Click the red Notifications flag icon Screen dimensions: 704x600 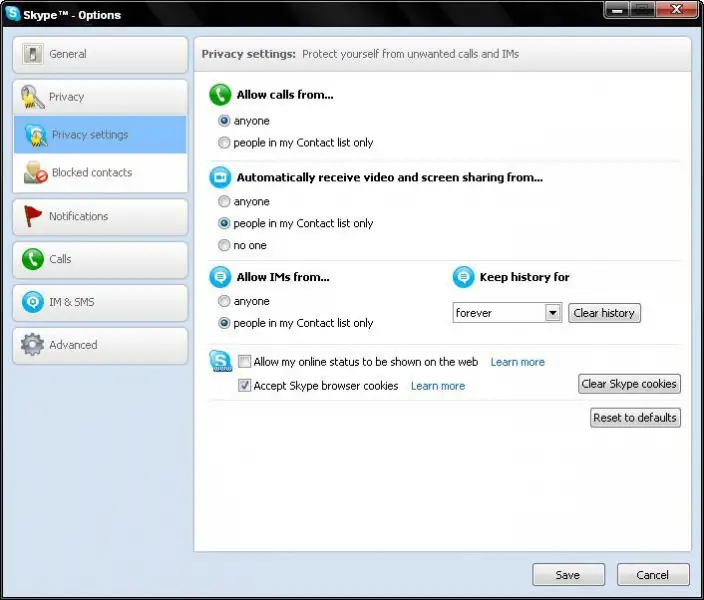(32, 216)
